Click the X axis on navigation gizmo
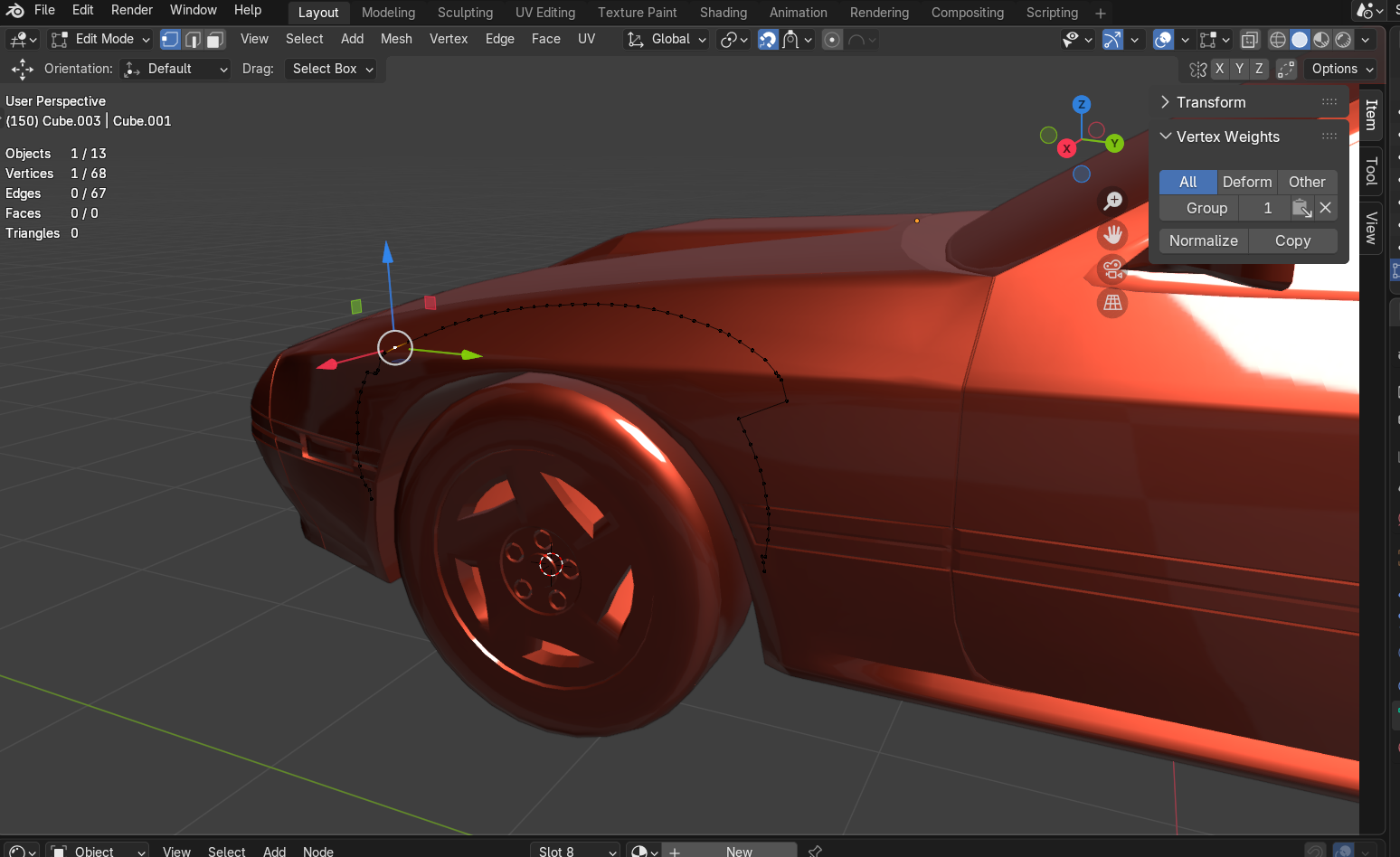This screenshot has height=857, width=1400. [1067, 148]
